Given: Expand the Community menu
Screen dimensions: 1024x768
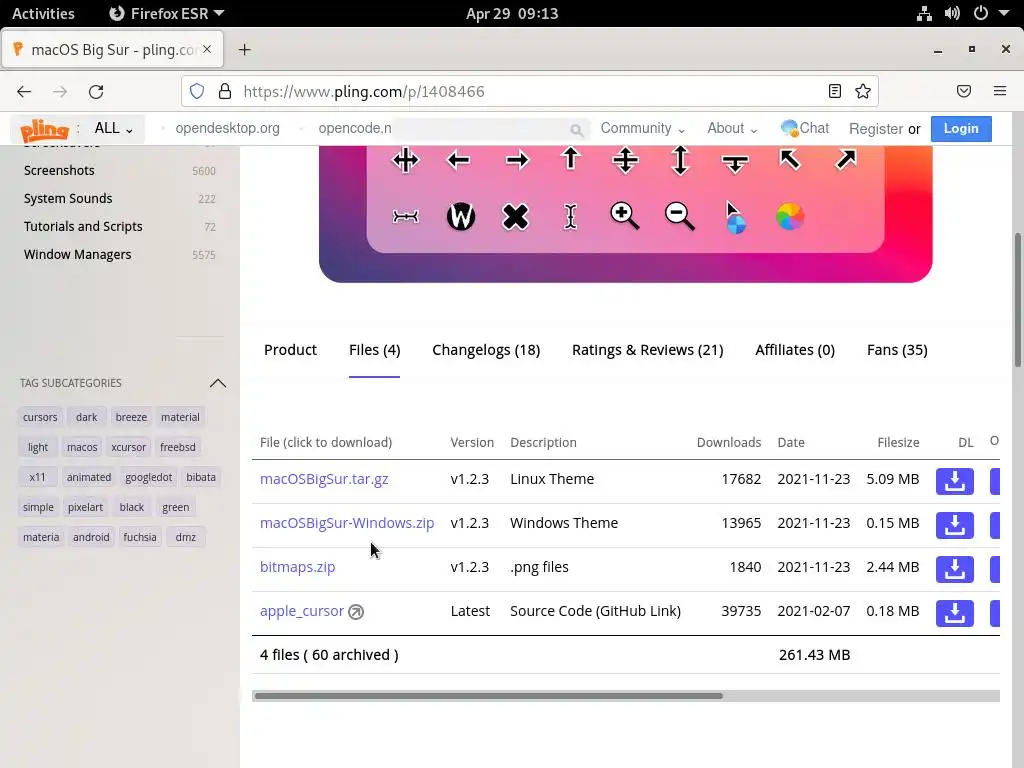Looking at the screenshot, I should coord(643,128).
